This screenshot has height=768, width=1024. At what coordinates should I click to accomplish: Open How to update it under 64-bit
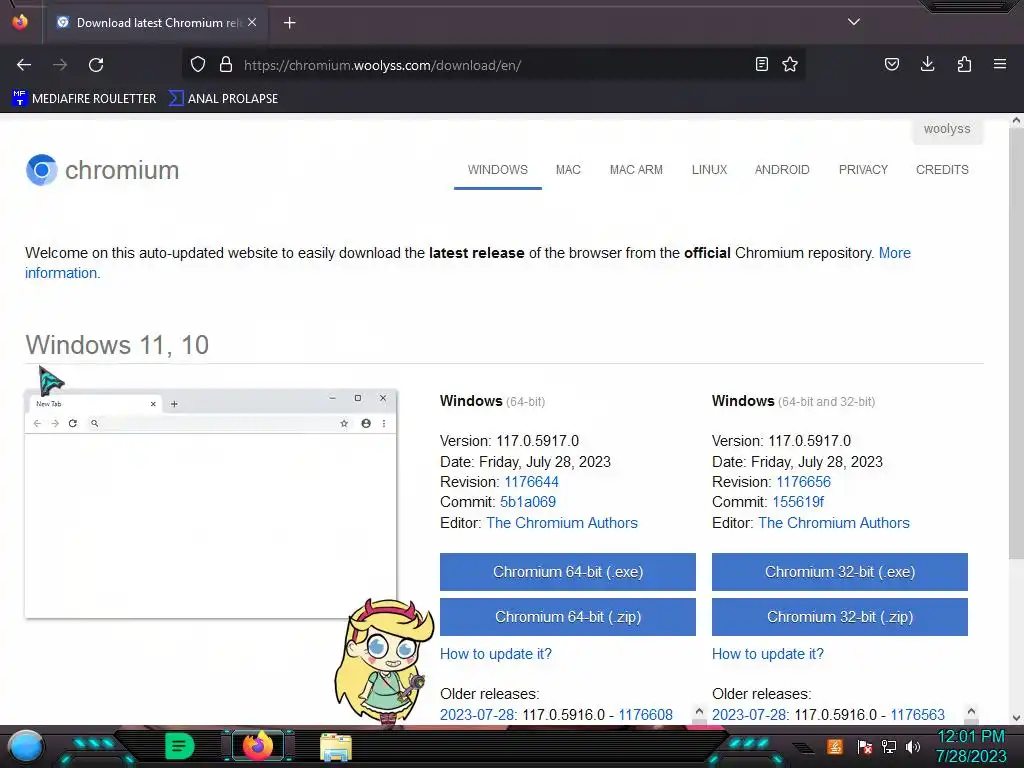(x=496, y=654)
